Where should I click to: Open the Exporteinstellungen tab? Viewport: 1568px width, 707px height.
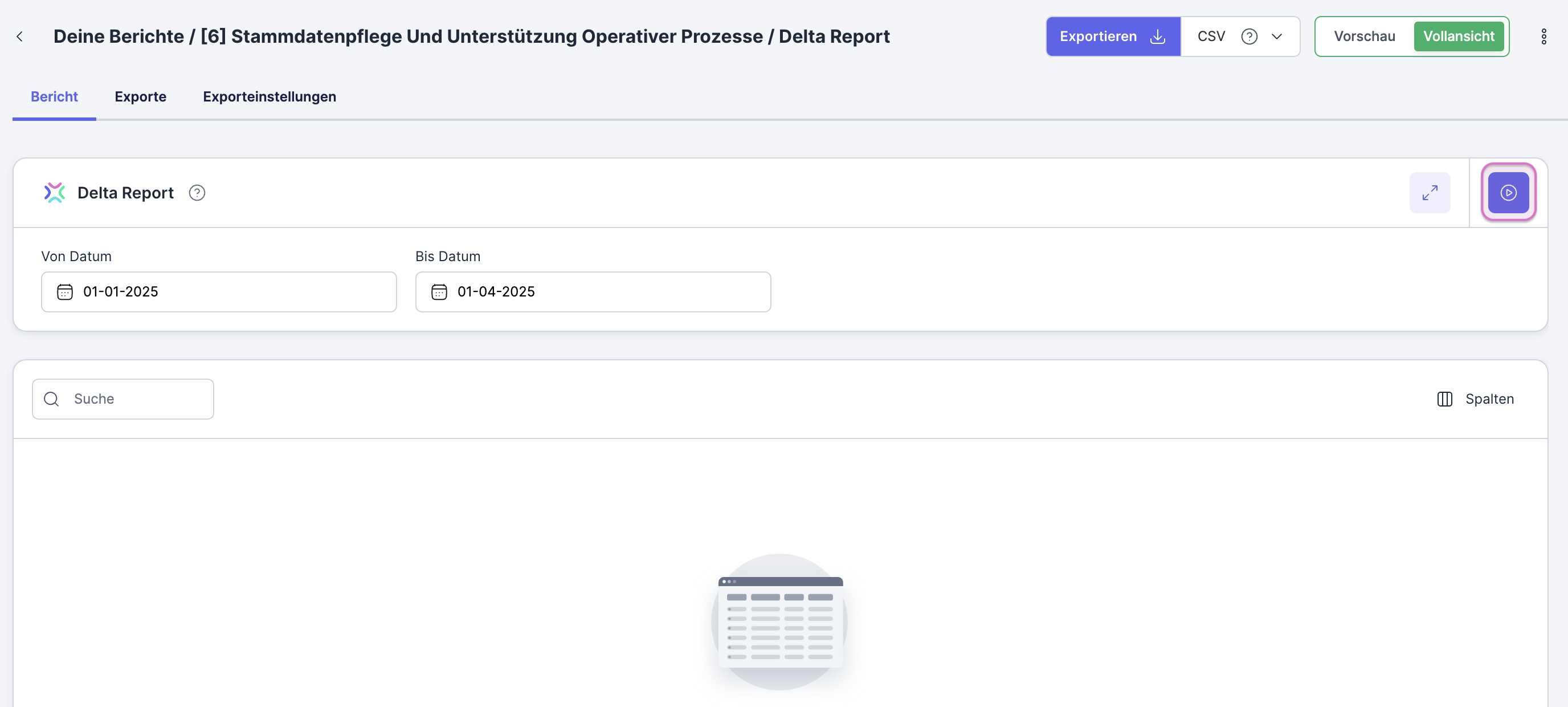tap(269, 97)
